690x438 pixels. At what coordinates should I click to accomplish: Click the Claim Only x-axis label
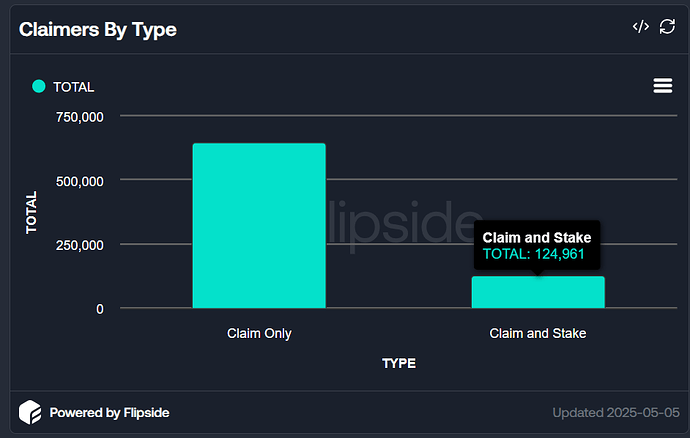(x=259, y=333)
